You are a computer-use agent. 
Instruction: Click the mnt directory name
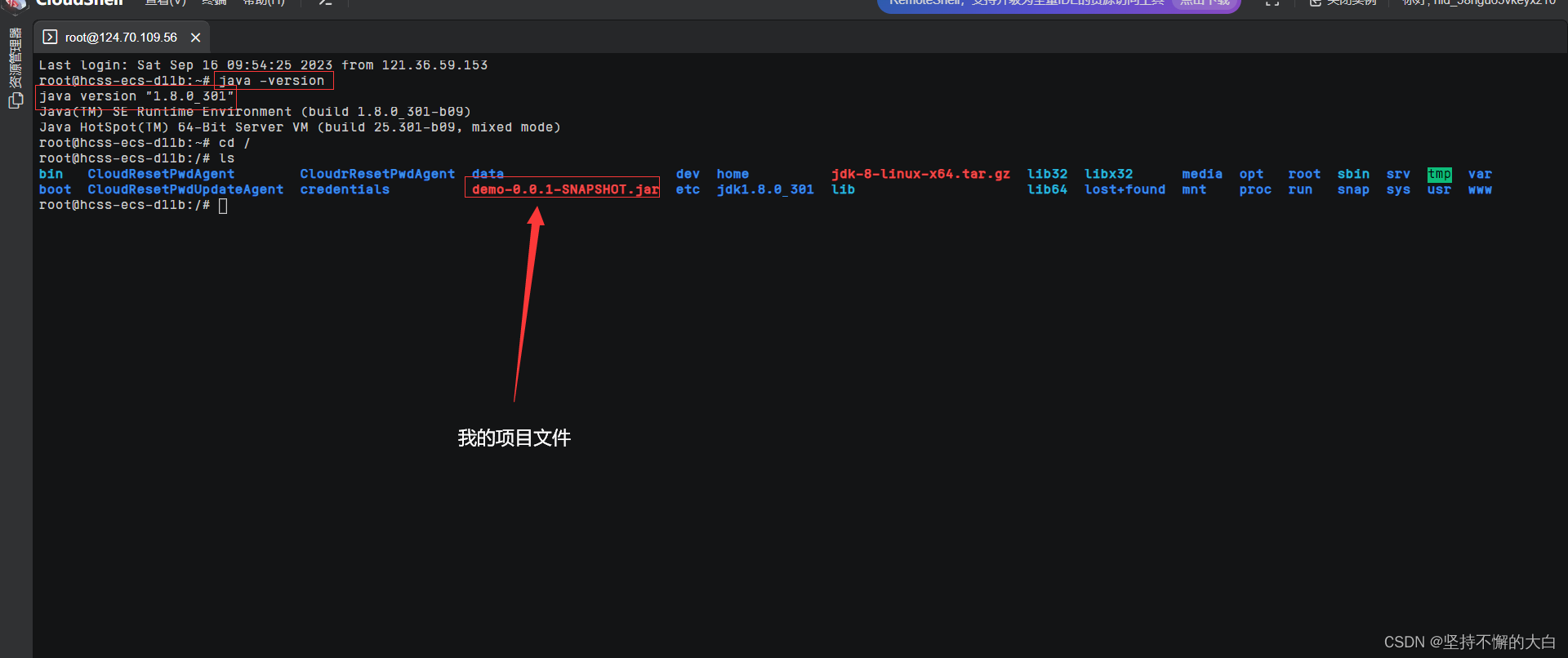1194,189
